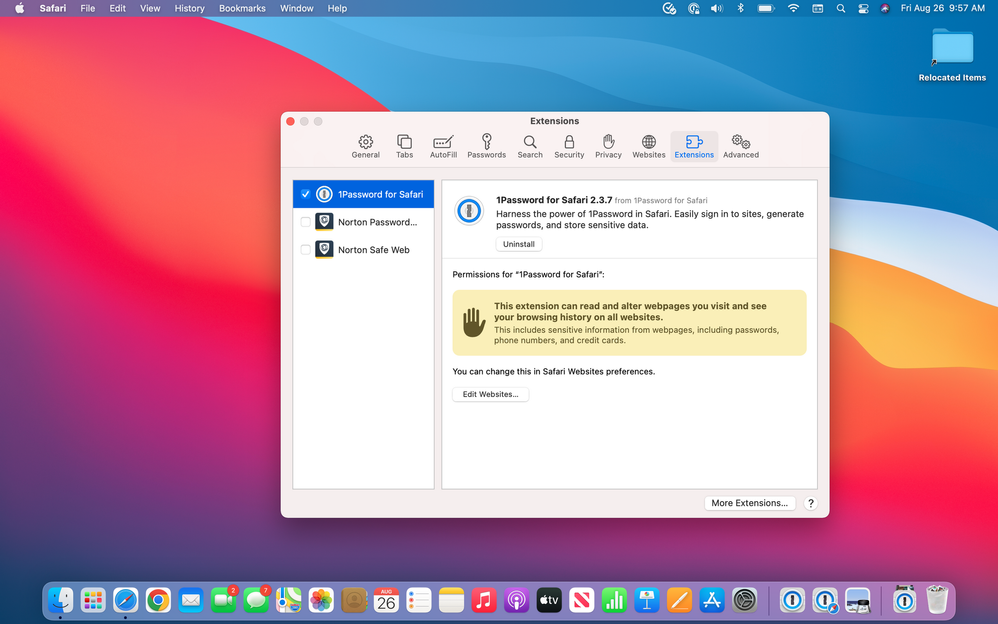Screen dimensions: 998x624
Task: Show the Privacy preferences pane
Action: [x=608, y=146]
